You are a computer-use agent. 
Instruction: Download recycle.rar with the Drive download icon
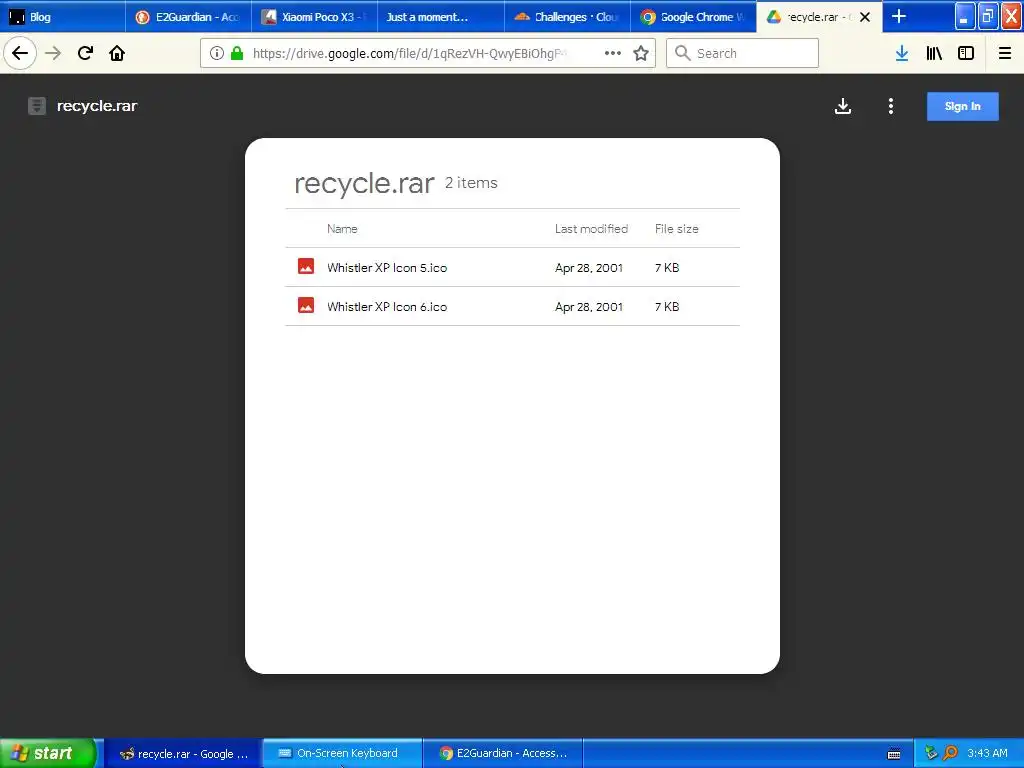(843, 106)
